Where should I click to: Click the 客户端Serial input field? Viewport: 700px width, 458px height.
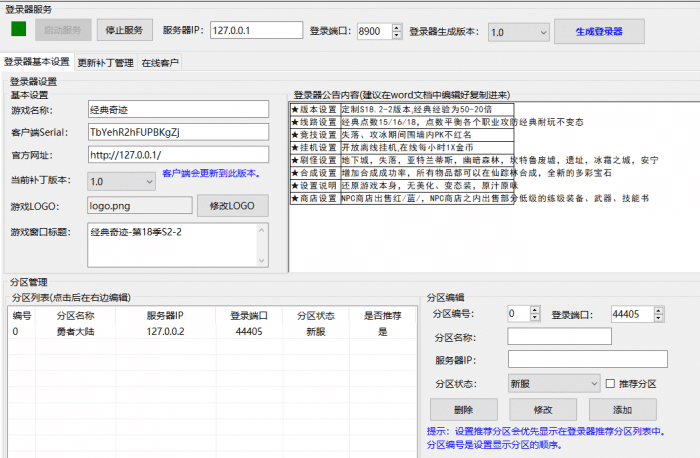[178, 132]
